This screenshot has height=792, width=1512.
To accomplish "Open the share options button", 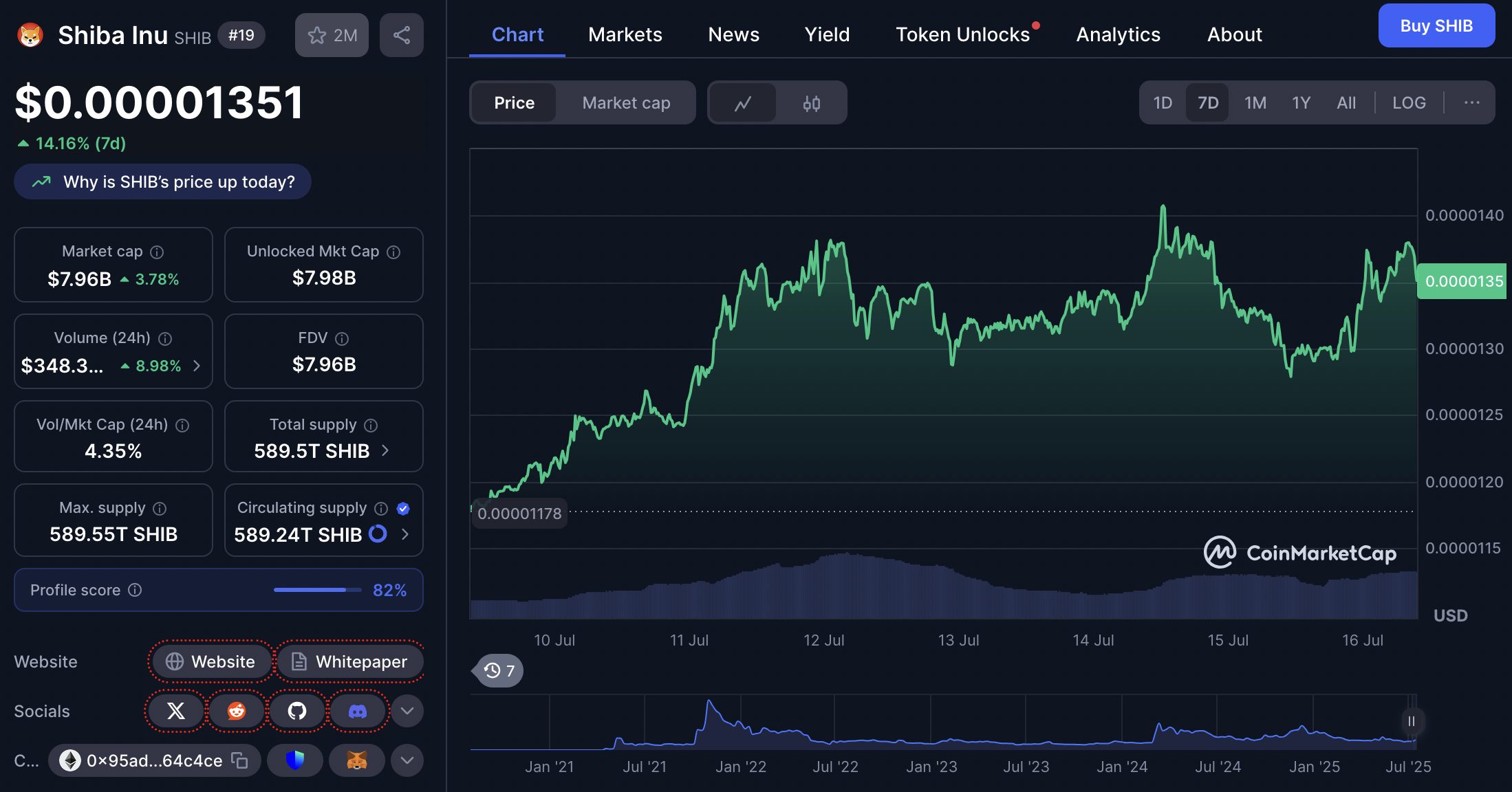I will [x=402, y=35].
